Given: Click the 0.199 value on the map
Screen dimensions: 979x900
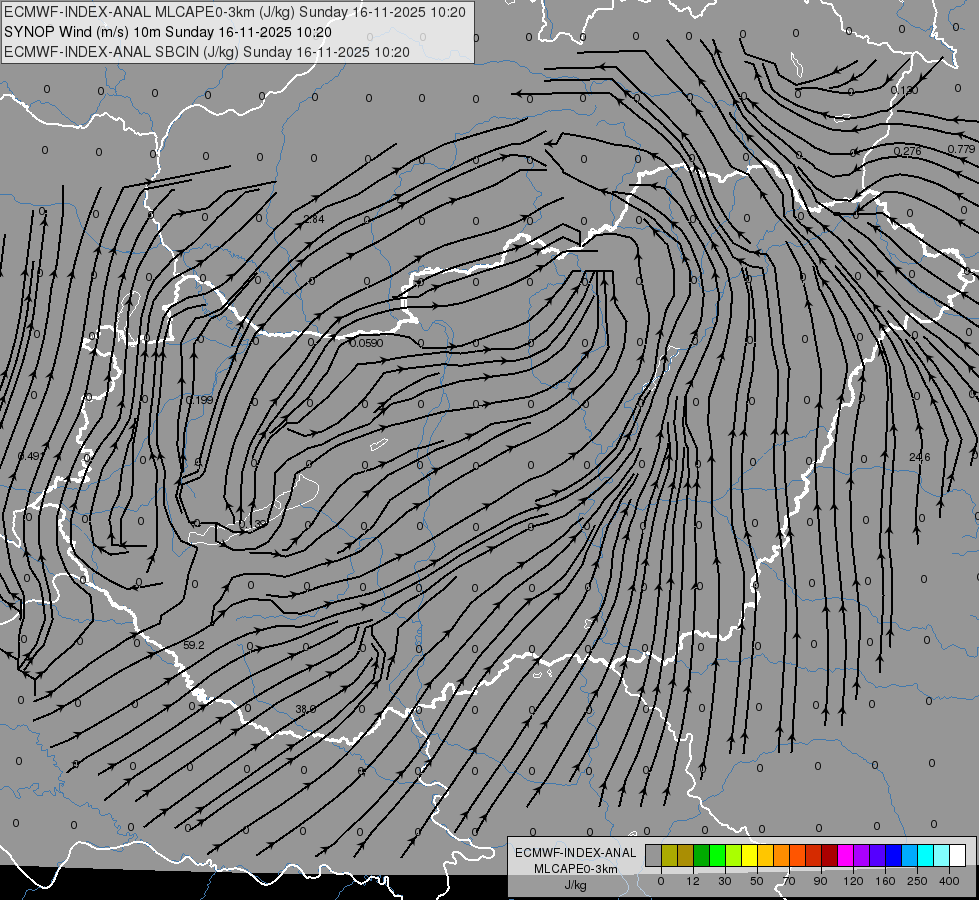Looking at the screenshot, I should (x=200, y=400).
